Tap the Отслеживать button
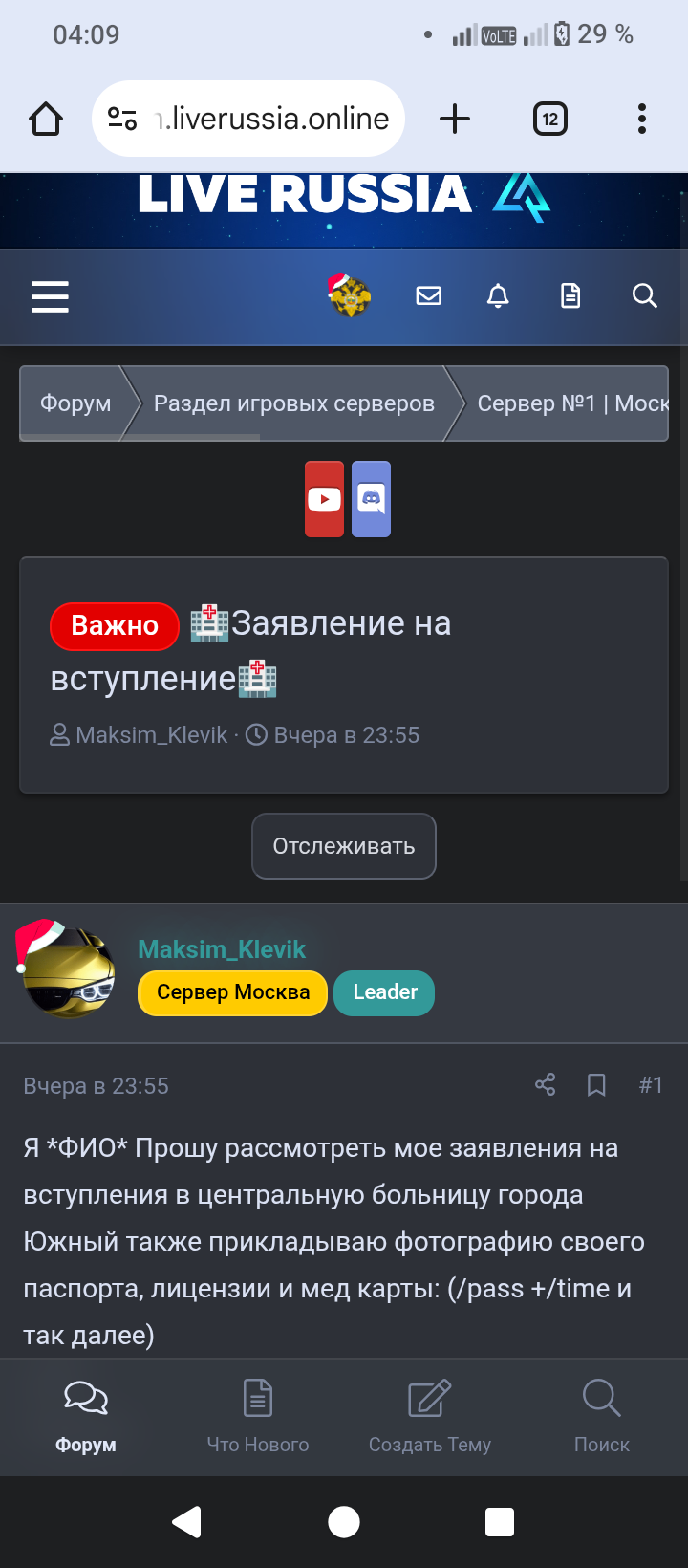Screen dimensions: 688x1568 click(x=344, y=846)
